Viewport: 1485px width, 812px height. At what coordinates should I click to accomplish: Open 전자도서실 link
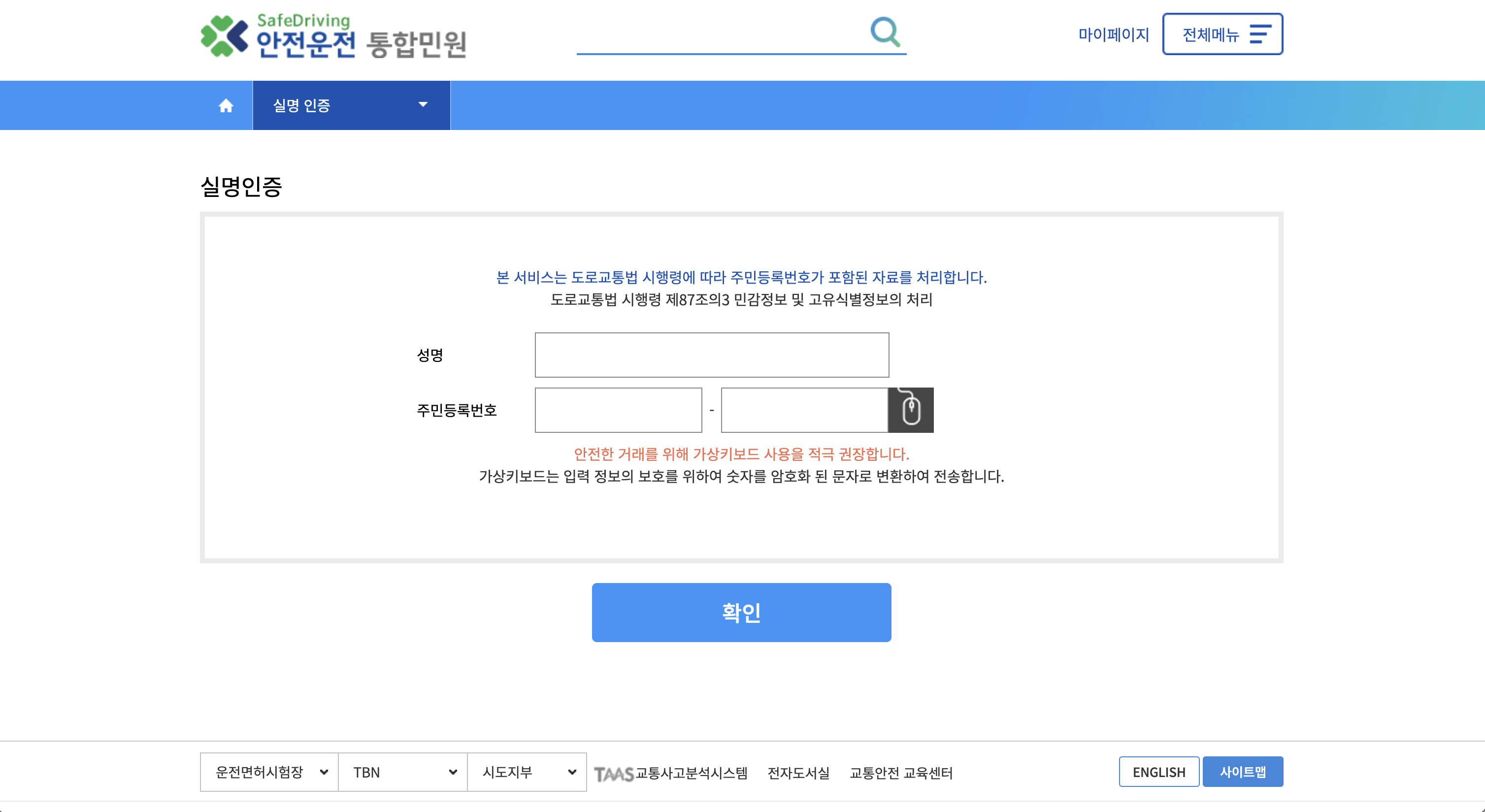pyautogui.click(x=798, y=773)
